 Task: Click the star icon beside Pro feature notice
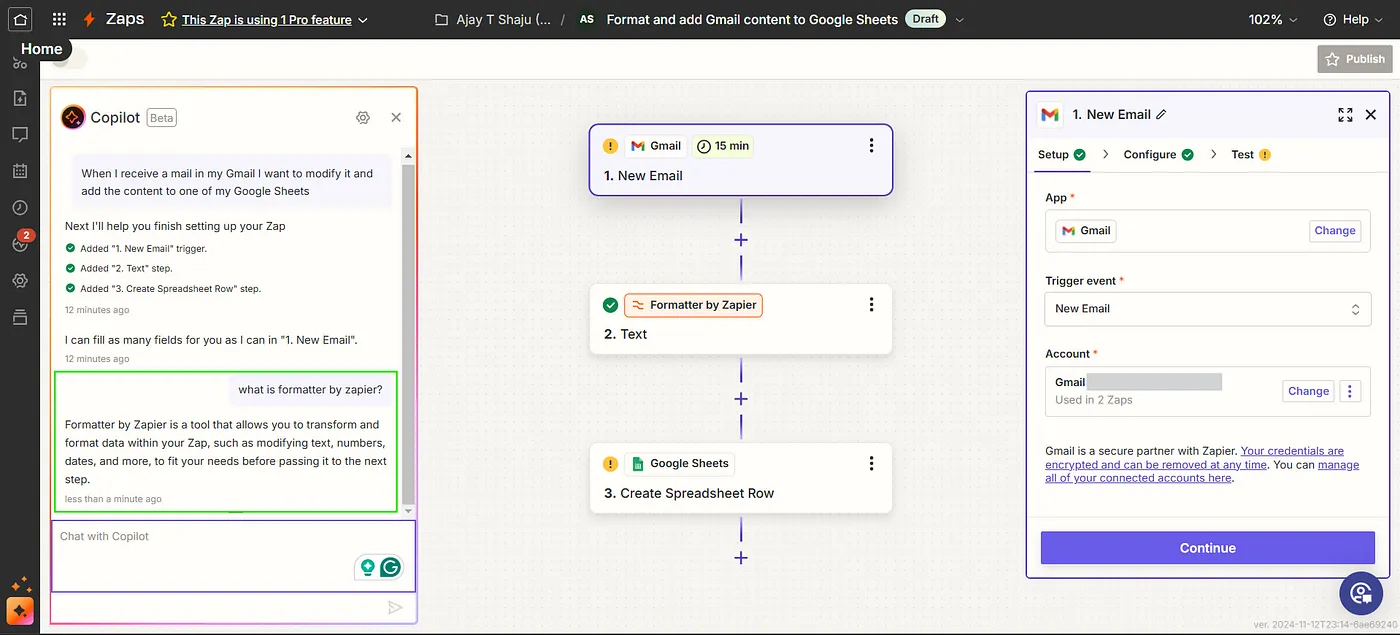(169, 20)
